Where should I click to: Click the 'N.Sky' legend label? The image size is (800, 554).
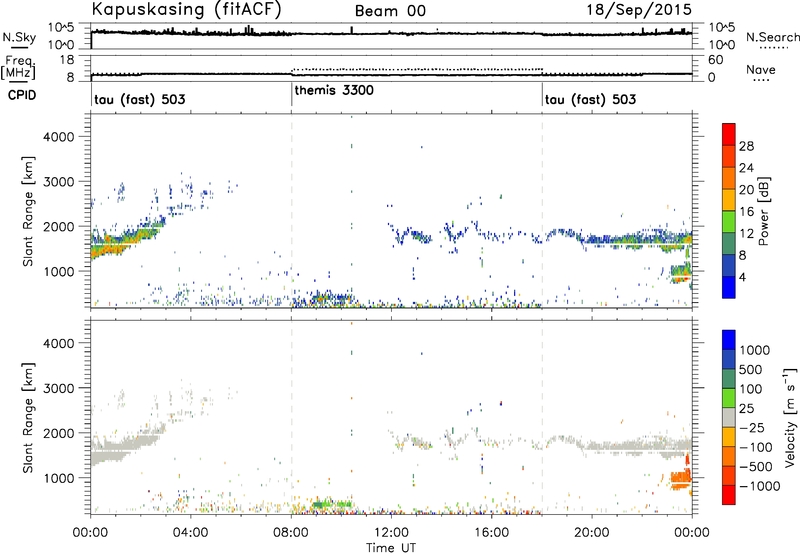[19, 37]
